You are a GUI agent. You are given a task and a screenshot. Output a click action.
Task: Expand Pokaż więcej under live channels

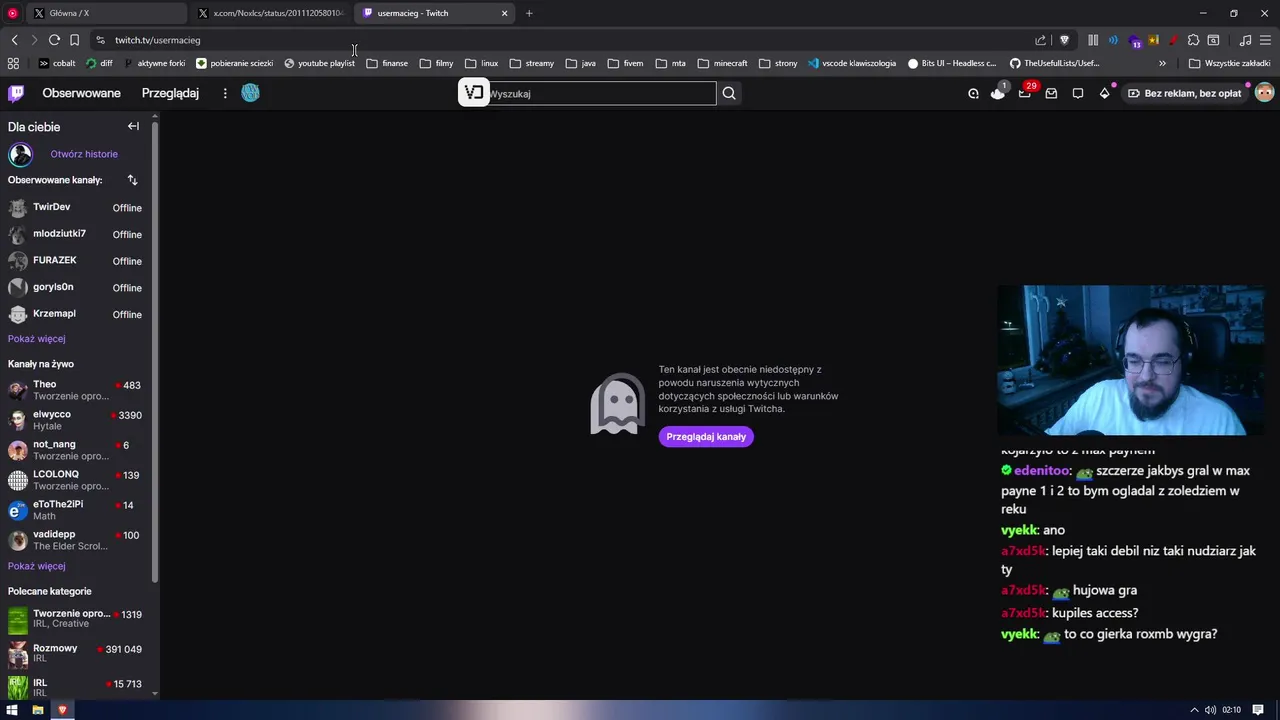(36, 566)
